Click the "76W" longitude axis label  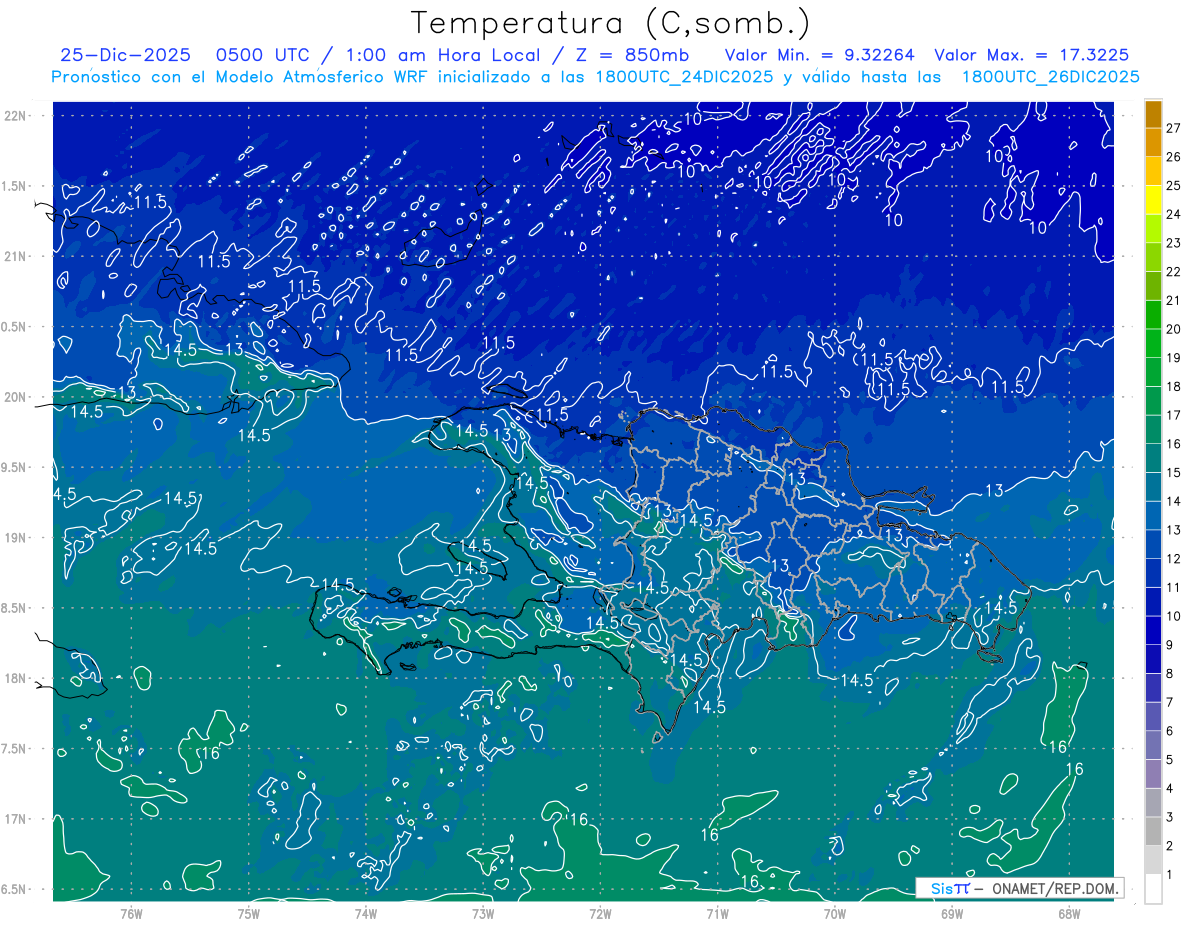tap(131, 913)
